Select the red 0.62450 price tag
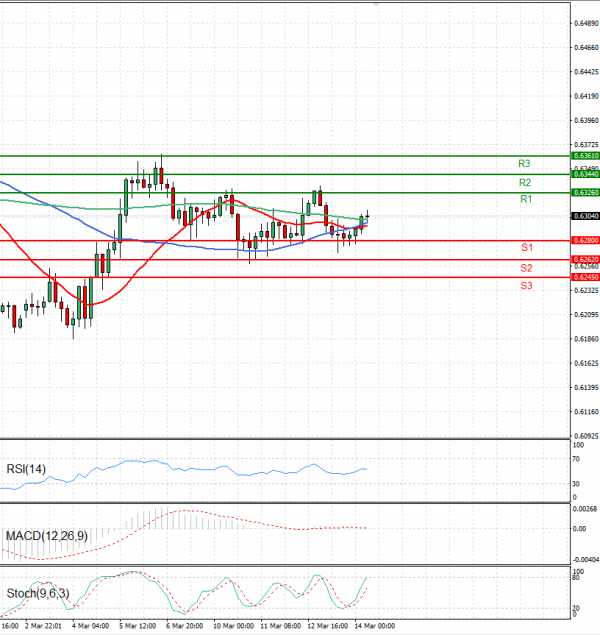 click(x=584, y=277)
